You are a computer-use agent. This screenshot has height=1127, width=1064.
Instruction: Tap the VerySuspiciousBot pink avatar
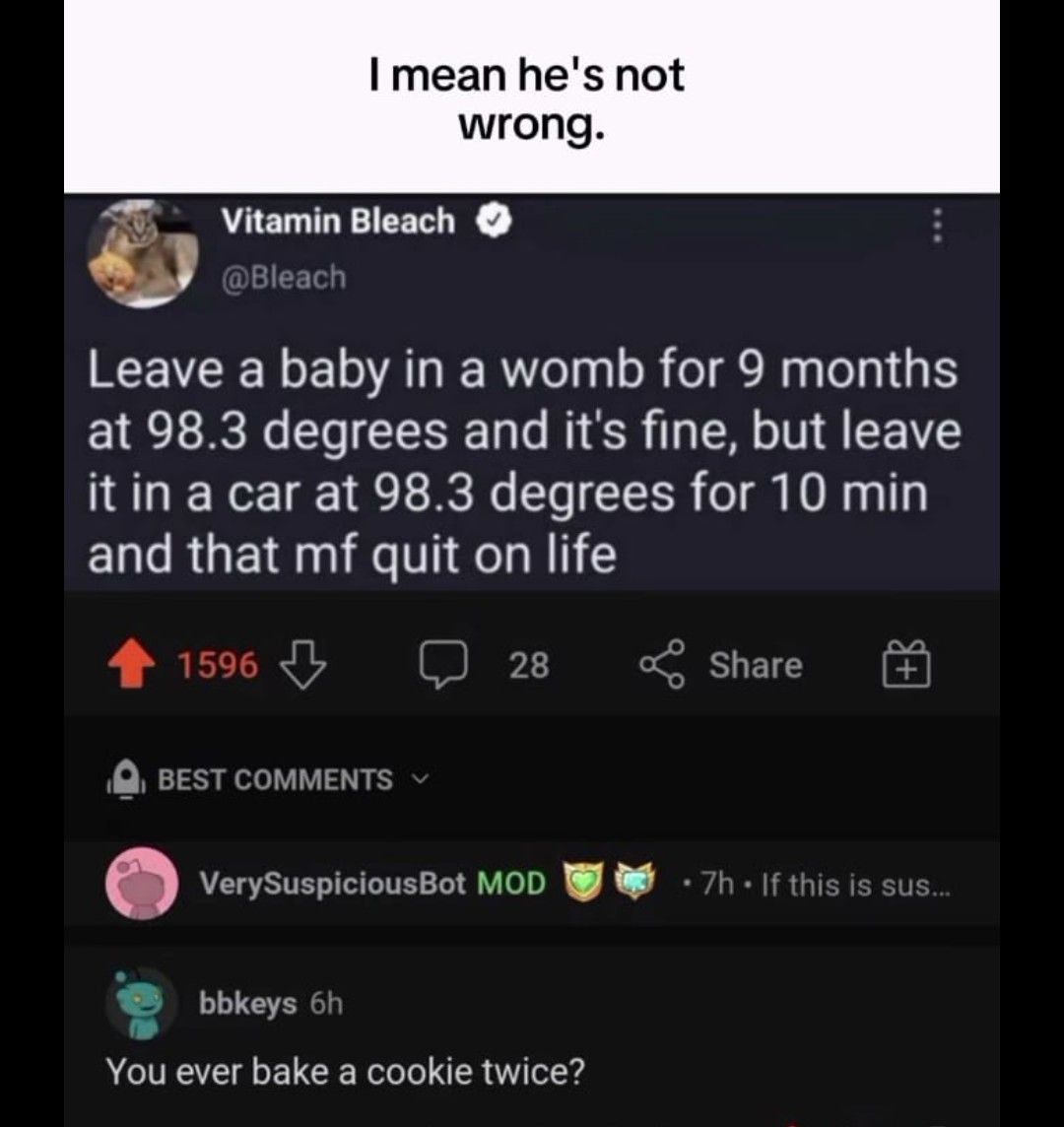point(142,883)
